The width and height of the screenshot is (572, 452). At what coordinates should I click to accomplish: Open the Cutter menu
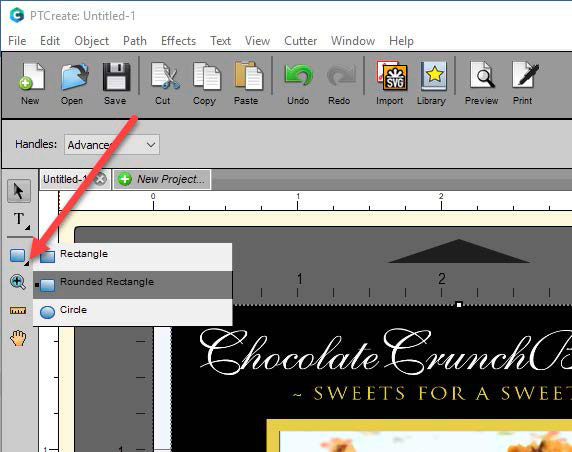[301, 41]
